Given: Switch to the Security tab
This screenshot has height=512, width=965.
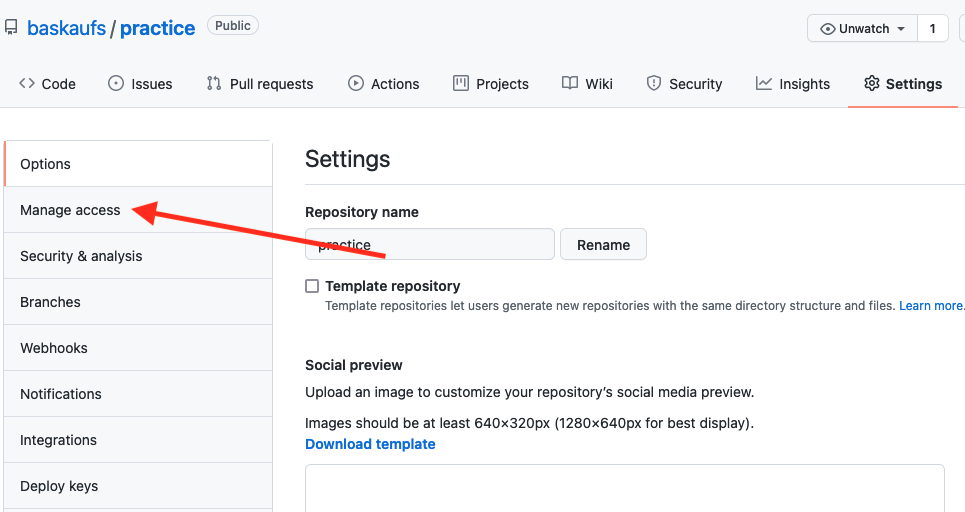Looking at the screenshot, I should click(x=684, y=84).
